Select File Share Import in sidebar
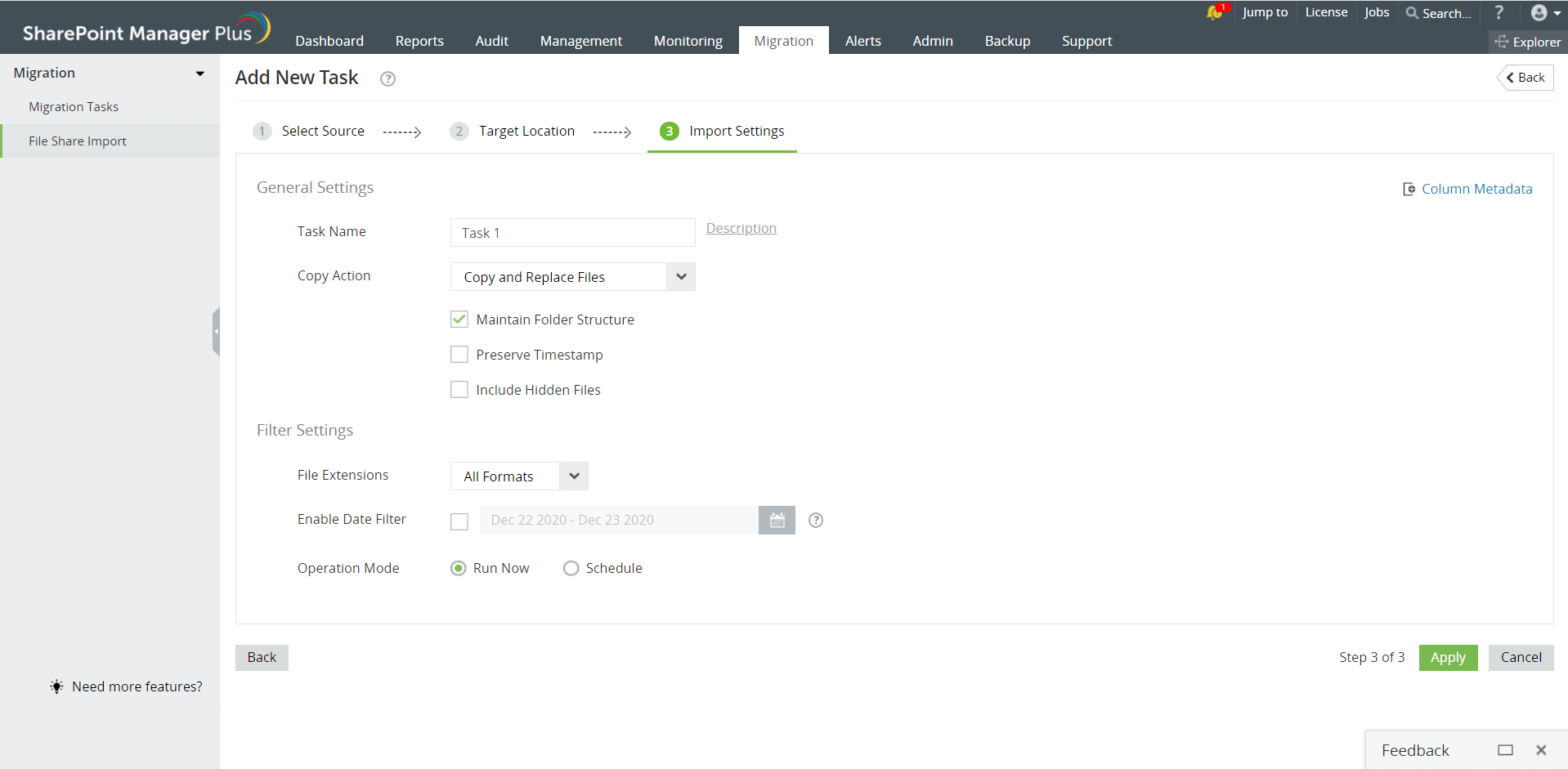 [110, 141]
